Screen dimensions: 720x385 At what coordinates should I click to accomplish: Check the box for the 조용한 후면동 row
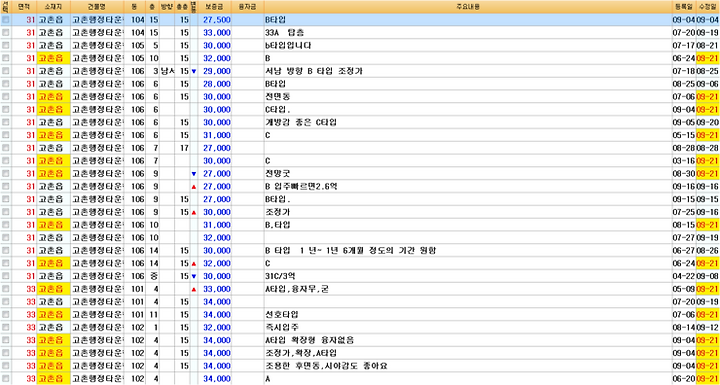click(x=5, y=367)
